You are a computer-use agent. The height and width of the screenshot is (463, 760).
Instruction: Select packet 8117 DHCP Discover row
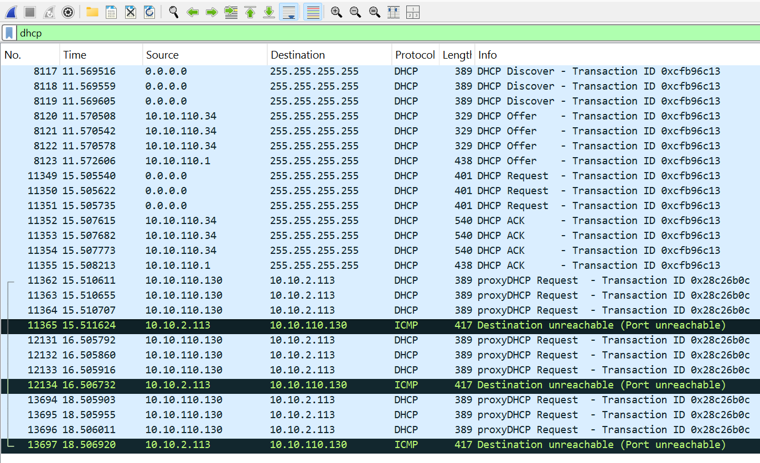coord(380,71)
